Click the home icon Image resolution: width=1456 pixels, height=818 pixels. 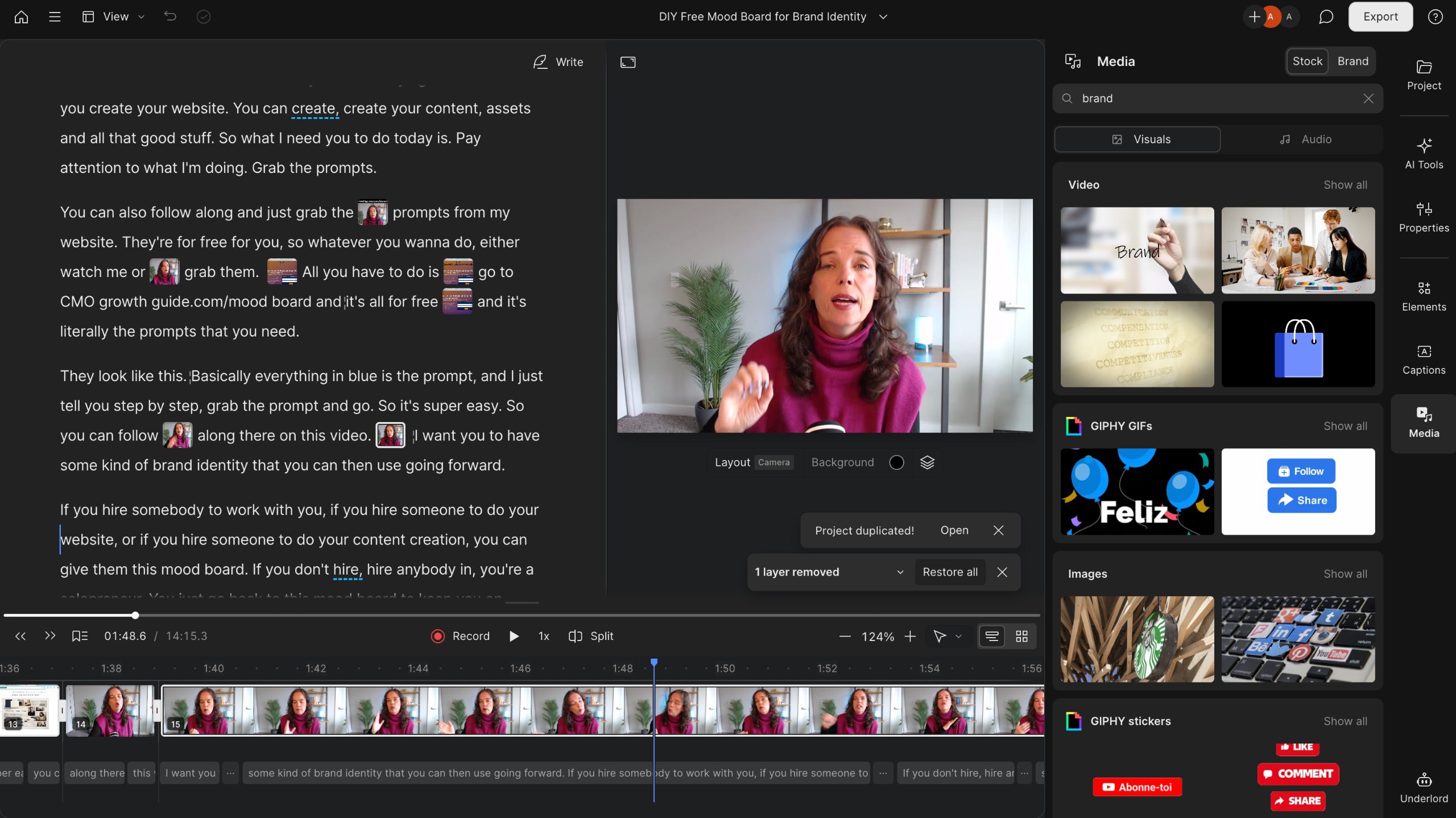(x=21, y=16)
